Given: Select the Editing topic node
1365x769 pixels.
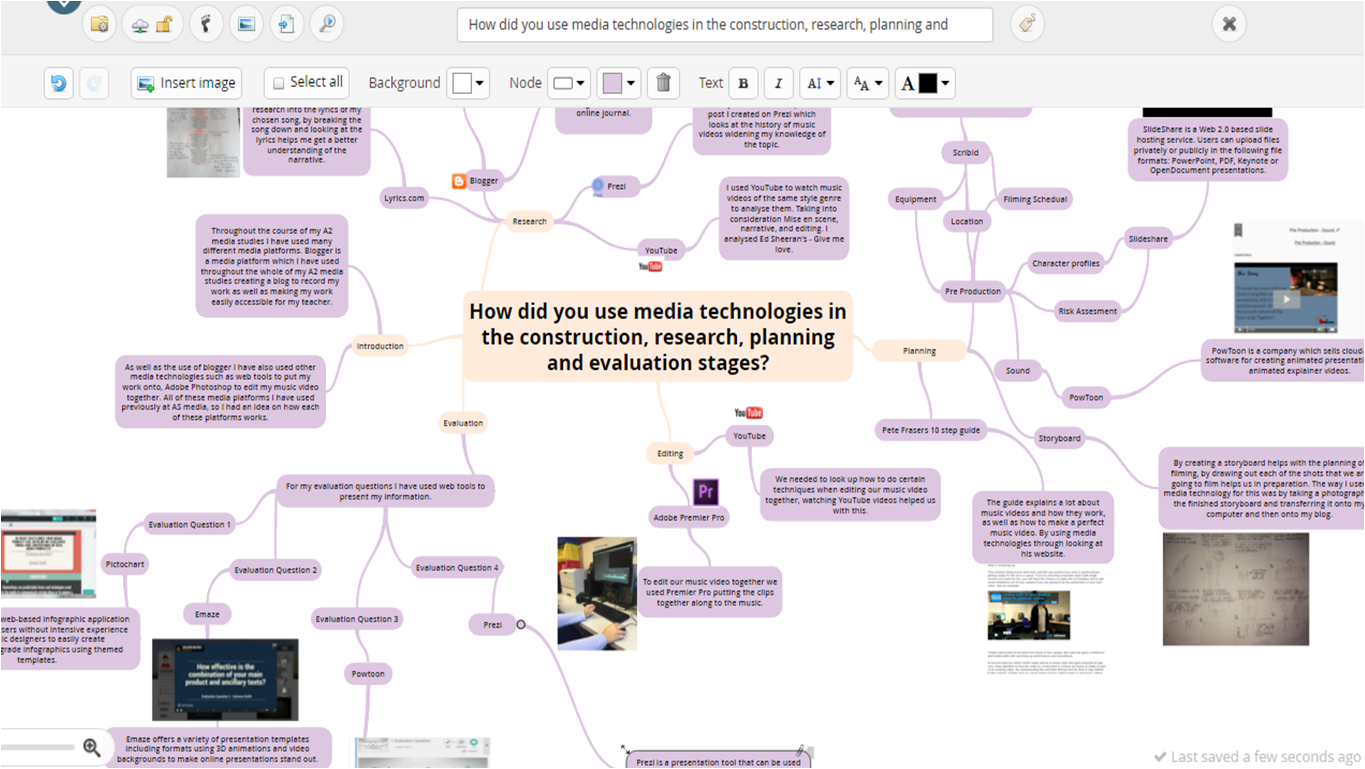Looking at the screenshot, I should coord(670,453).
